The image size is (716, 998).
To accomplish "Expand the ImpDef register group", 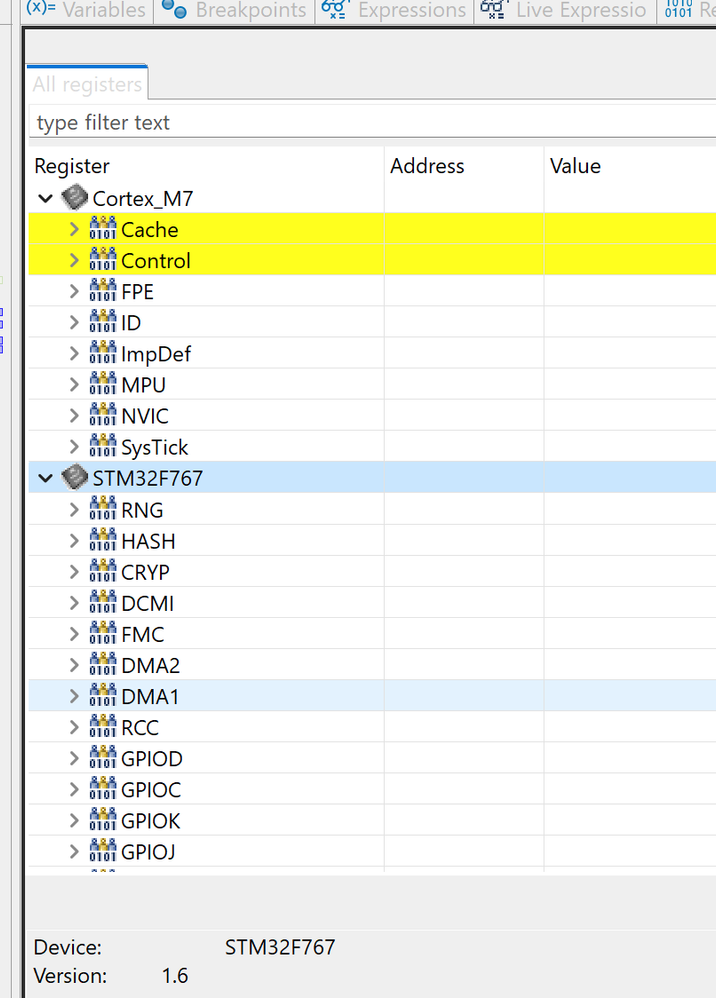I will point(74,354).
